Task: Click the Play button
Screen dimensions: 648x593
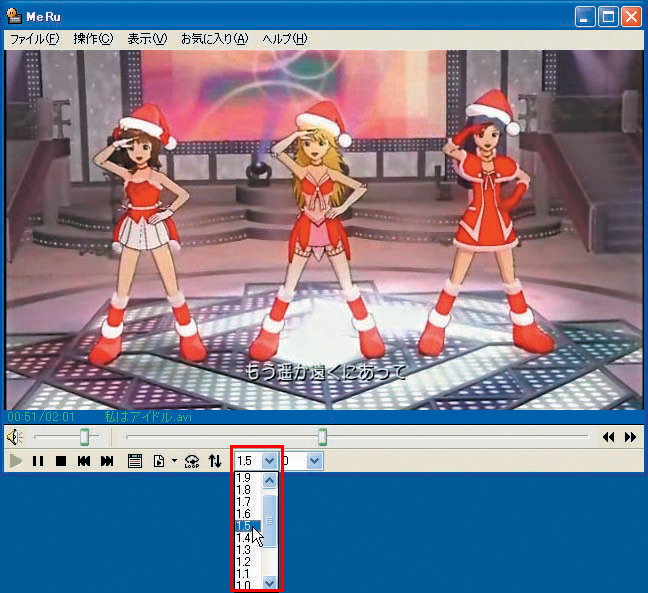Action: [16, 461]
